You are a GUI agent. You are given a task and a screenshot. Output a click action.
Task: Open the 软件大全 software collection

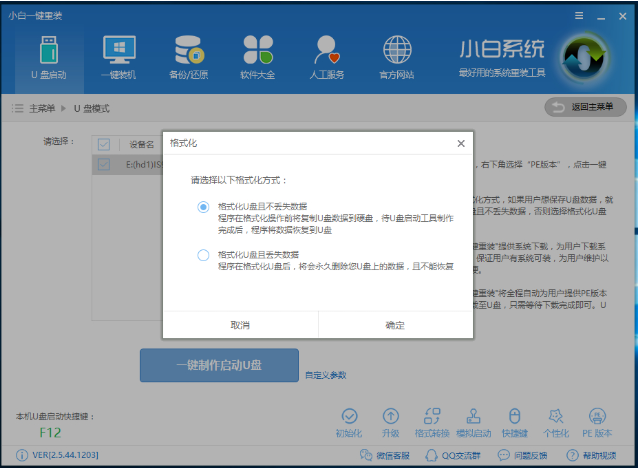point(257,56)
